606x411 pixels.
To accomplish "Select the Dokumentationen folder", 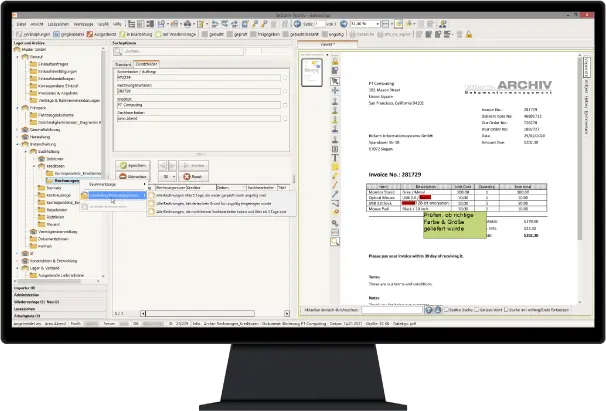I will (x=49, y=239).
